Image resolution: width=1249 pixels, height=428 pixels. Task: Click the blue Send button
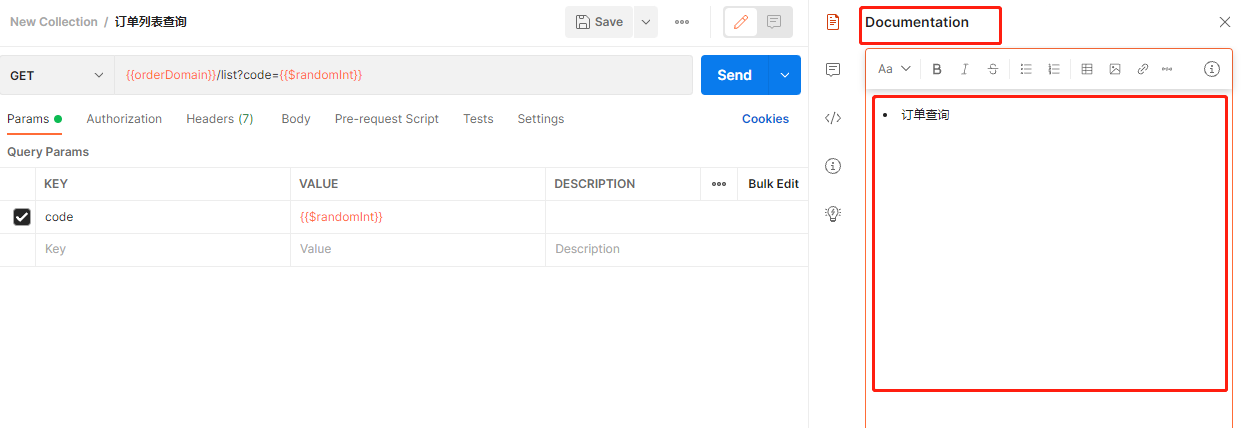[x=734, y=75]
